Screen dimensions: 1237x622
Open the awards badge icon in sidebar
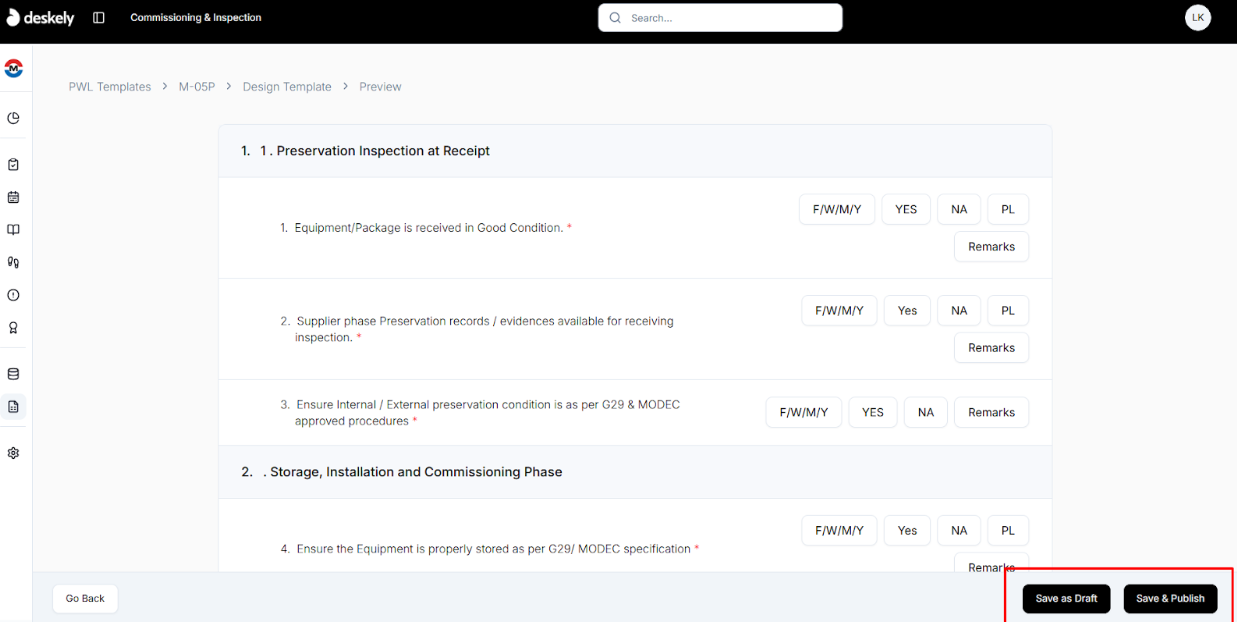(13, 327)
